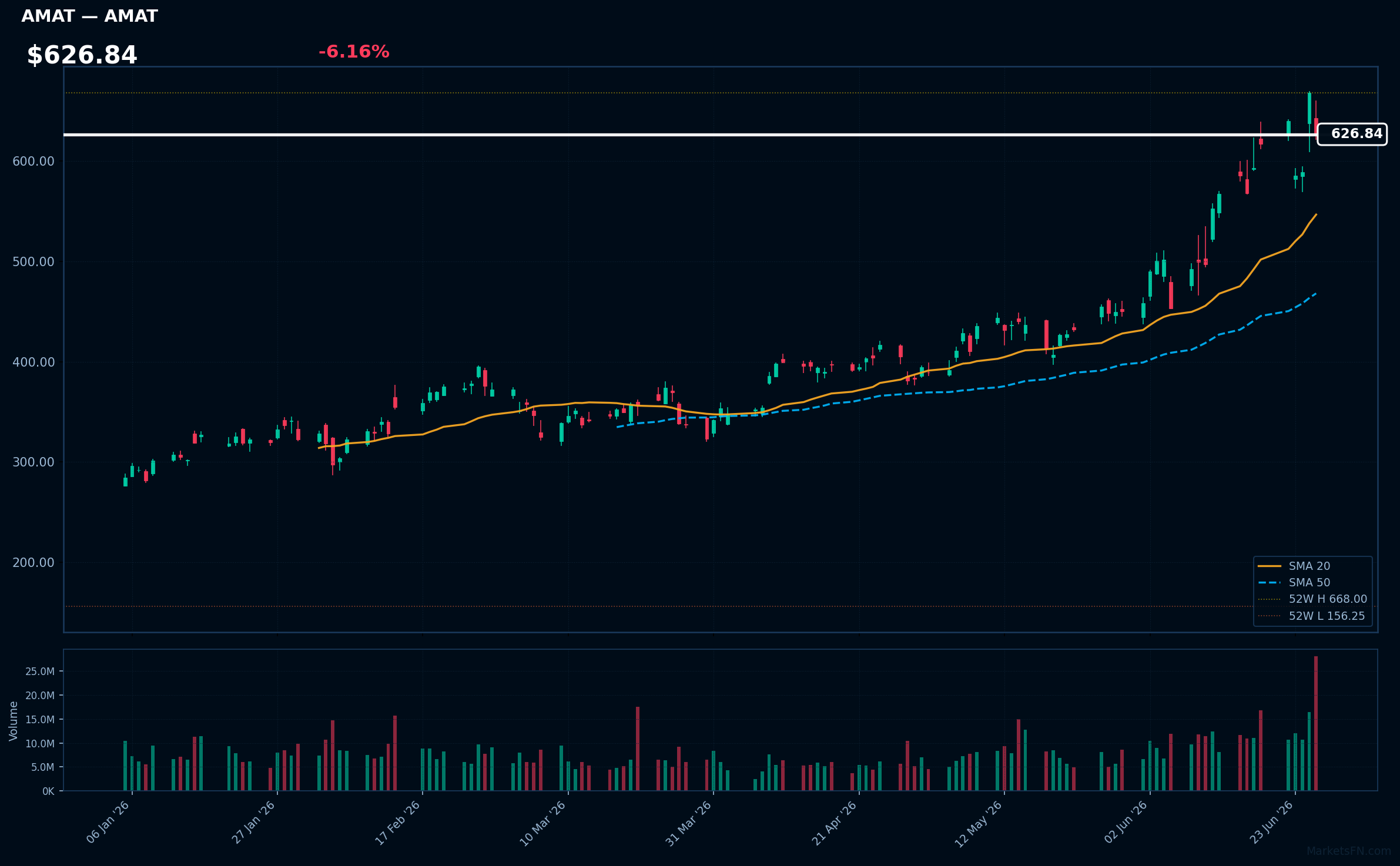Select 52W L 156.25 legend entry
Screen dimensions: 1400x866
point(1311,616)
